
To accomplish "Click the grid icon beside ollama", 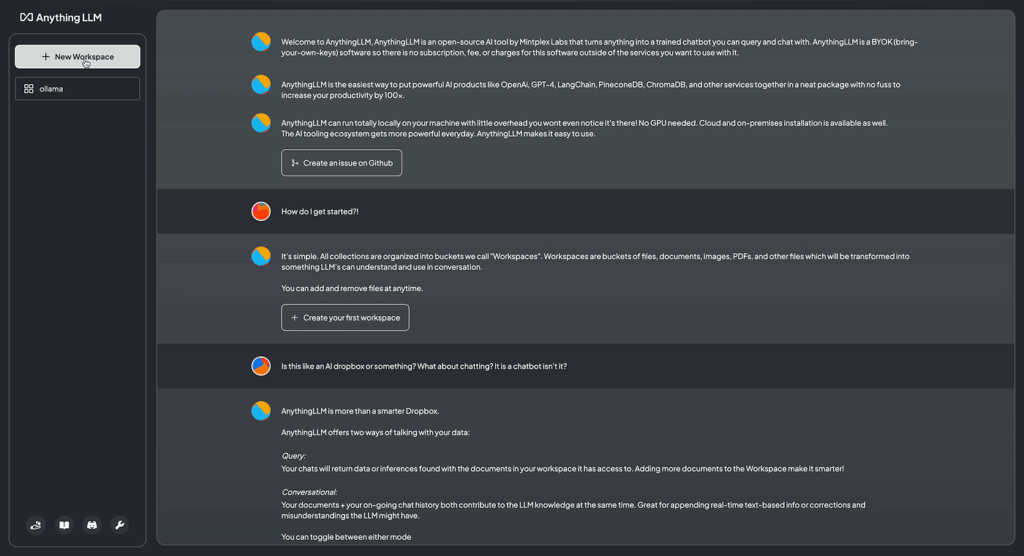I will pos(29,89).
